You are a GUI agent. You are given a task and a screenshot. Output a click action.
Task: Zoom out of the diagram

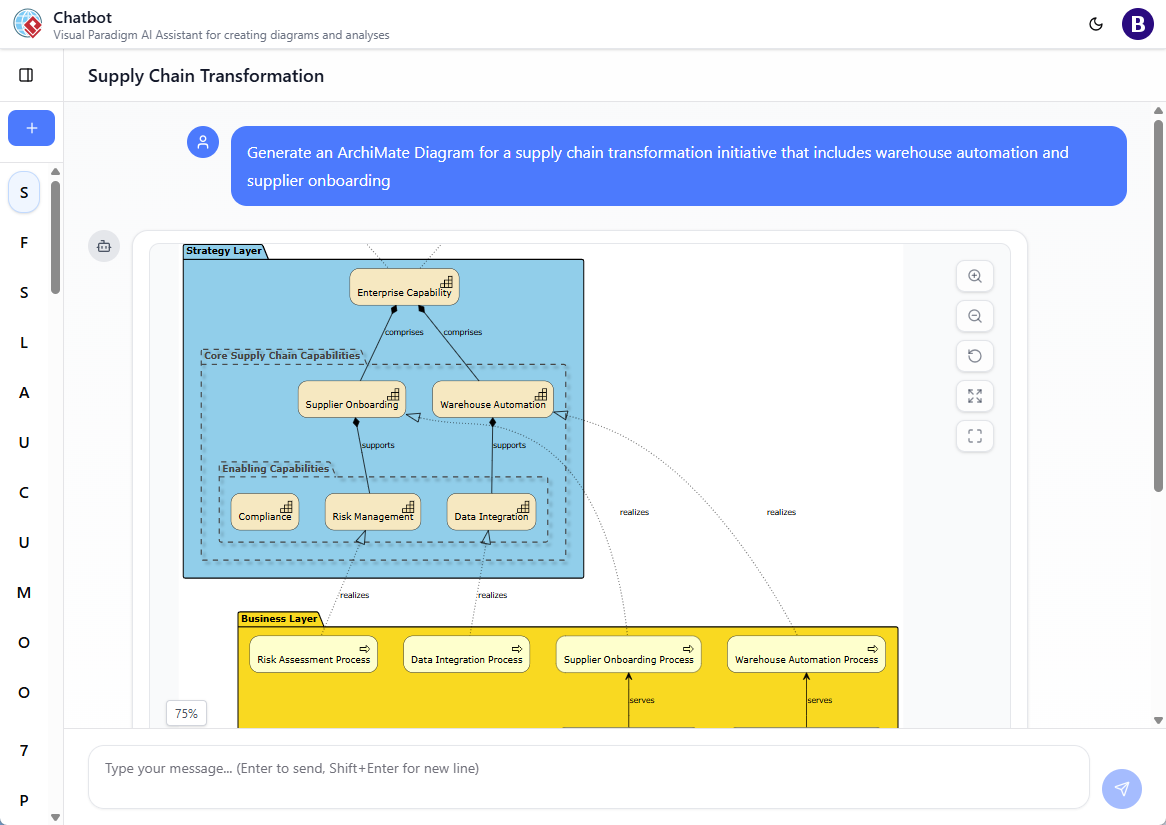coord(975,316)
